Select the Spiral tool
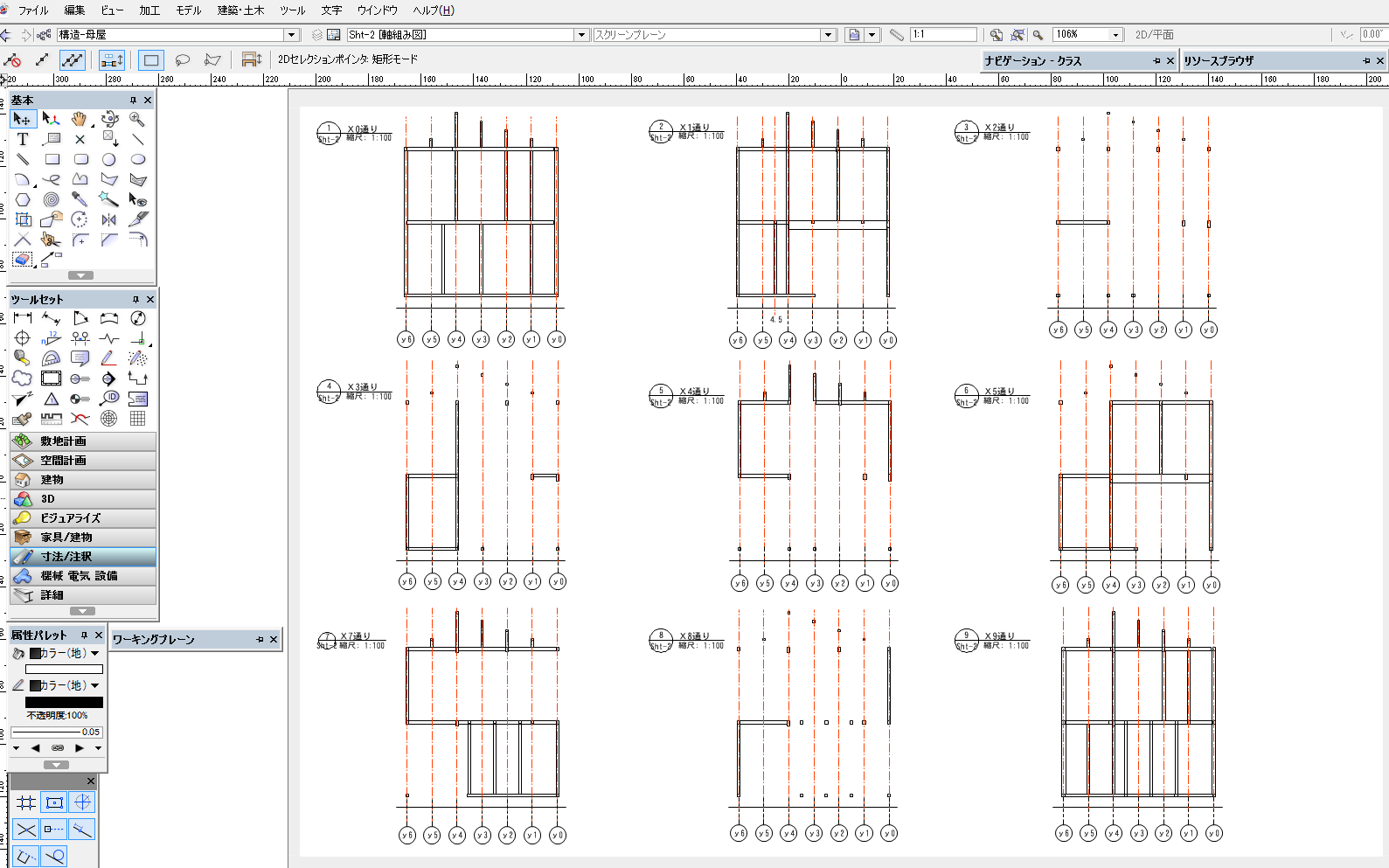The width and height of the screenshot is (1389, 868). [x=52, y=199]
